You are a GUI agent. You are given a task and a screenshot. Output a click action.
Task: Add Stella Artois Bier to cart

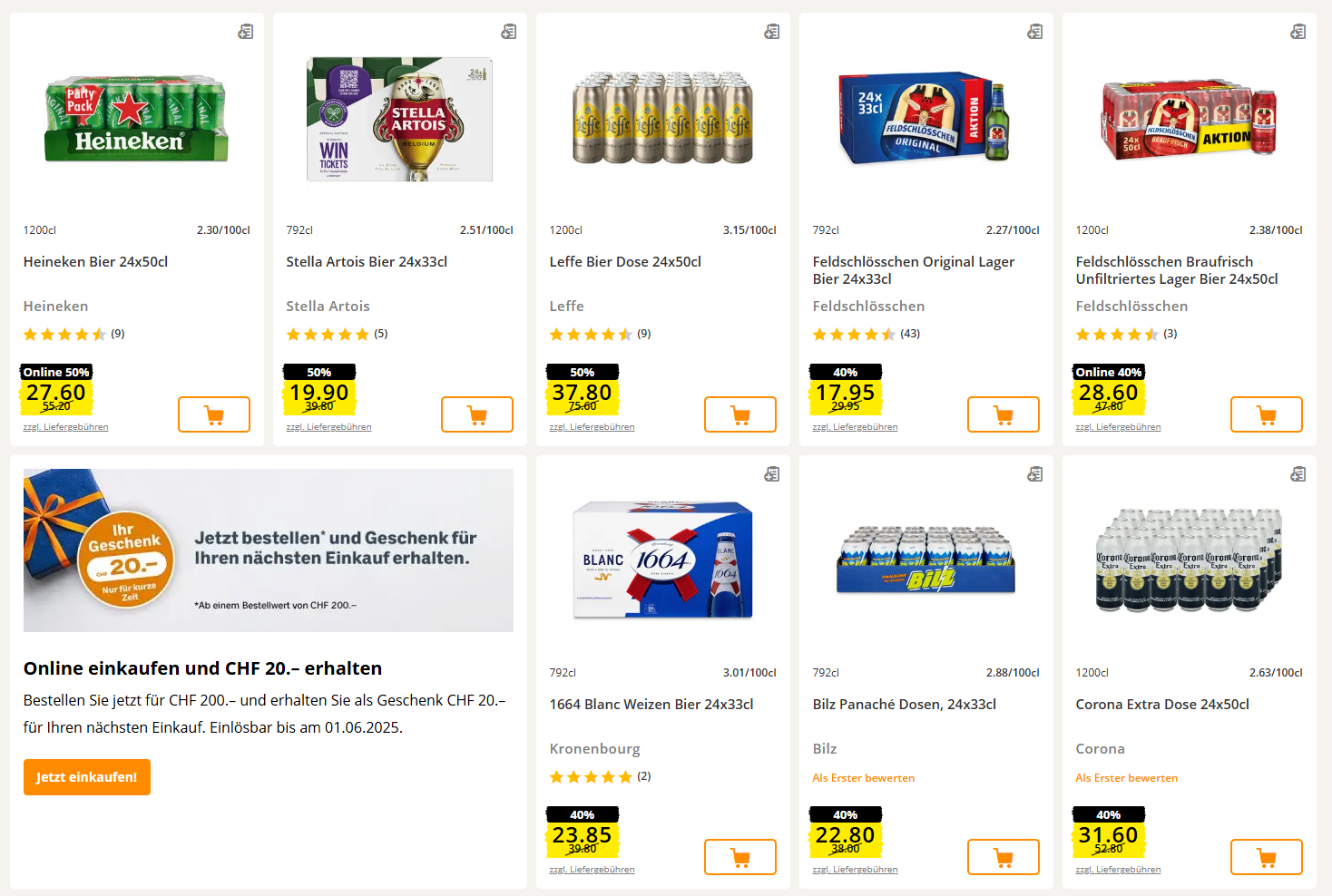[x=477, y=414]
